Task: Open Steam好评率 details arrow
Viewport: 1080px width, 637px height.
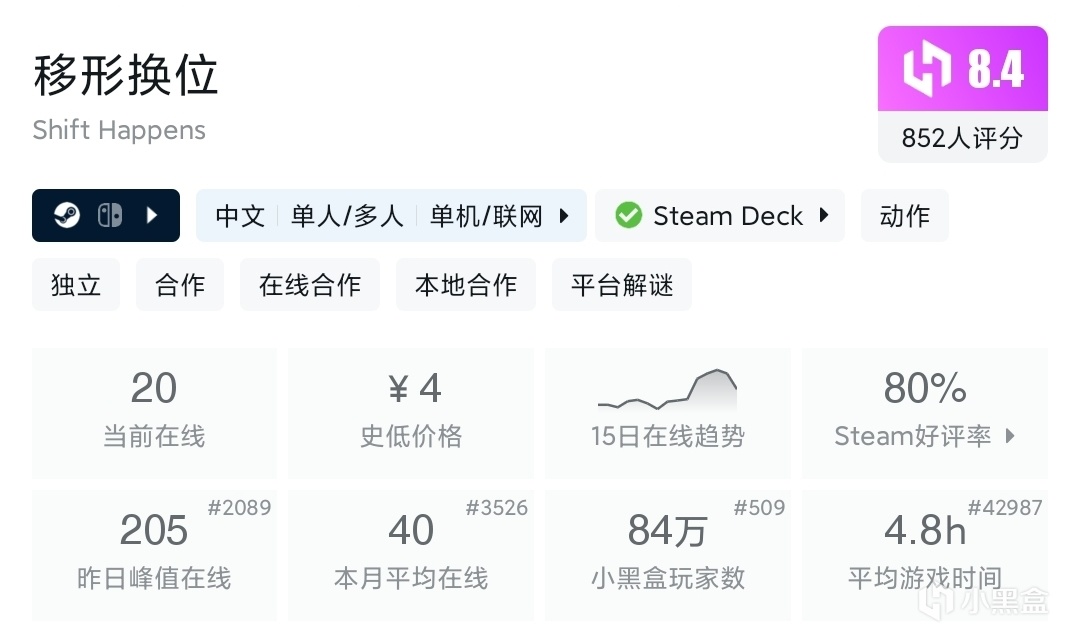Action: click(1010, 436)
